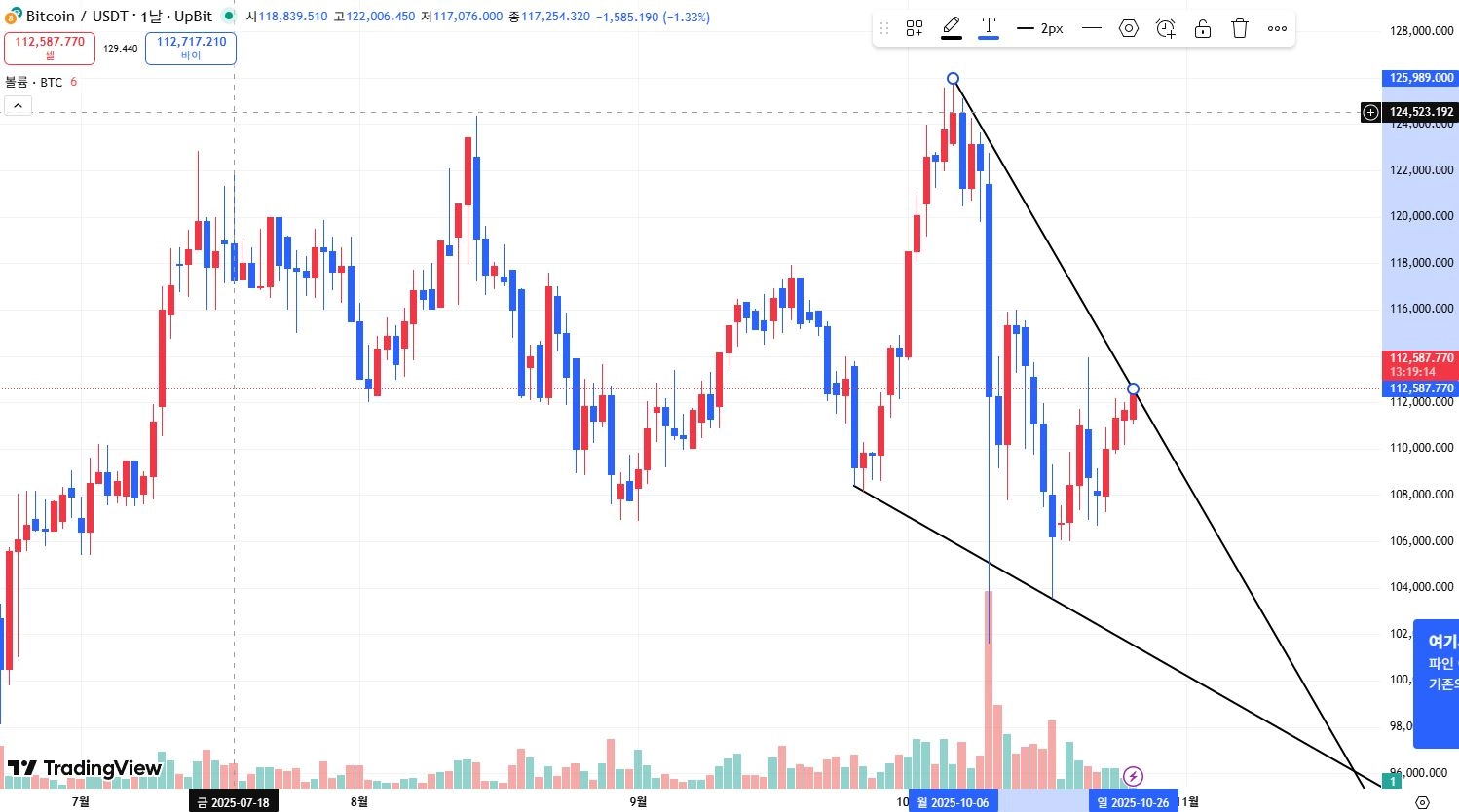Click the open price 118,839.510 value

(x=292, y=17)
